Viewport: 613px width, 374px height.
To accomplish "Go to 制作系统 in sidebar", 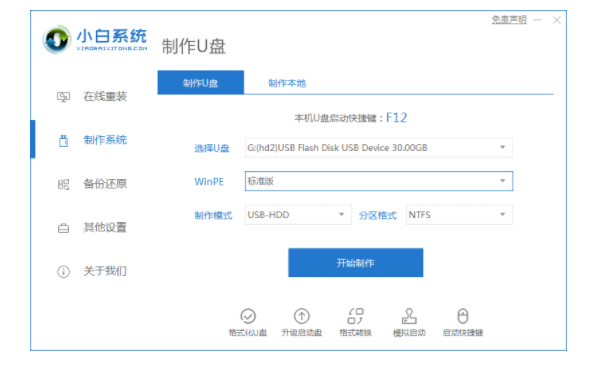I will click(105, 140).
